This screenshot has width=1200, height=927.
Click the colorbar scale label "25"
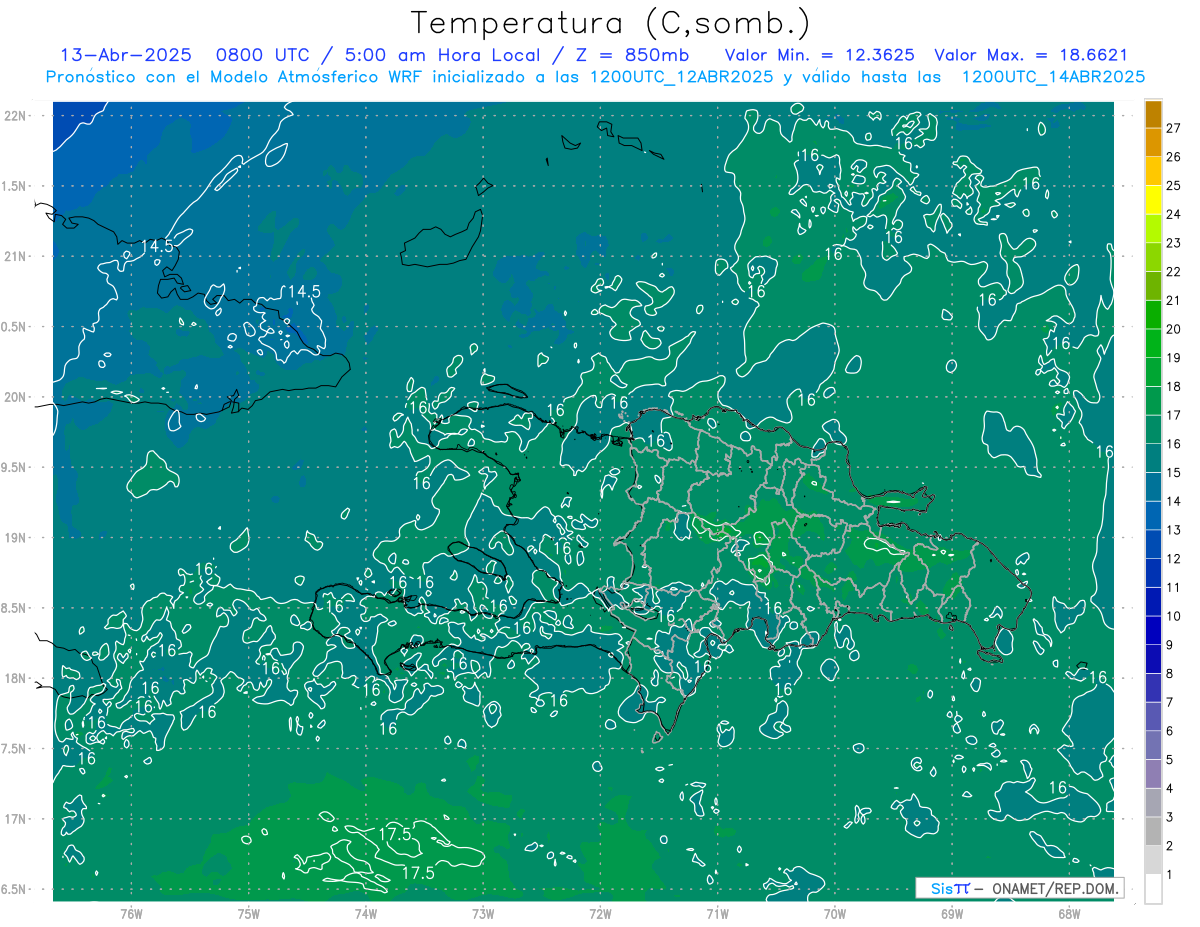pos(1174,186)
